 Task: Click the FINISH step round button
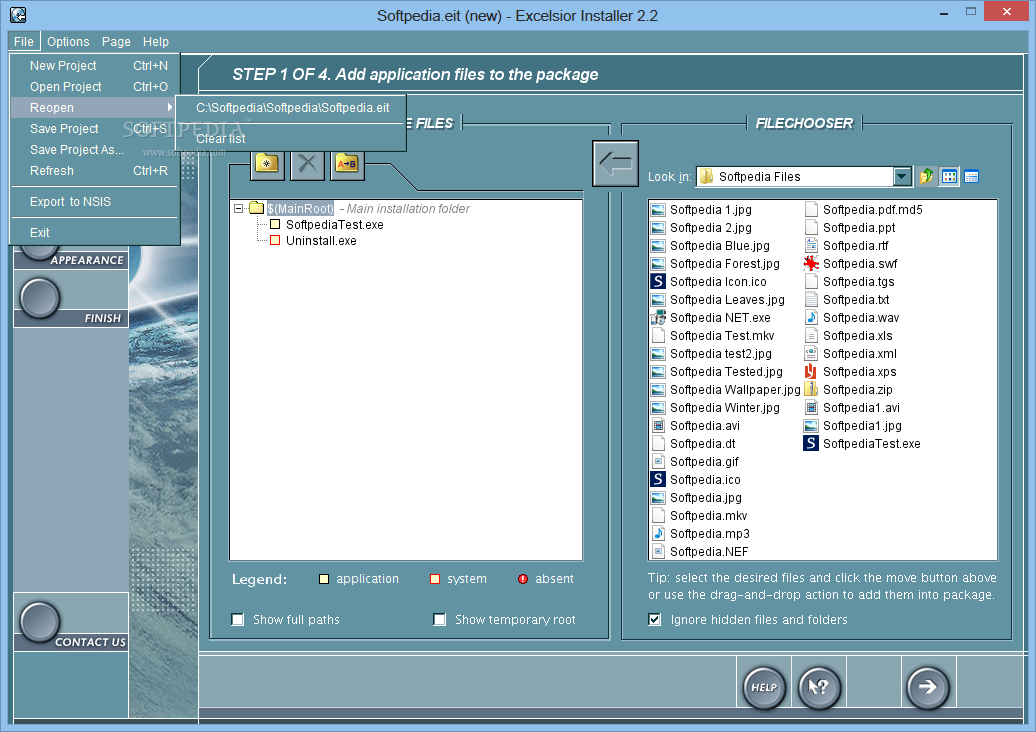click(x=40, y=298)
